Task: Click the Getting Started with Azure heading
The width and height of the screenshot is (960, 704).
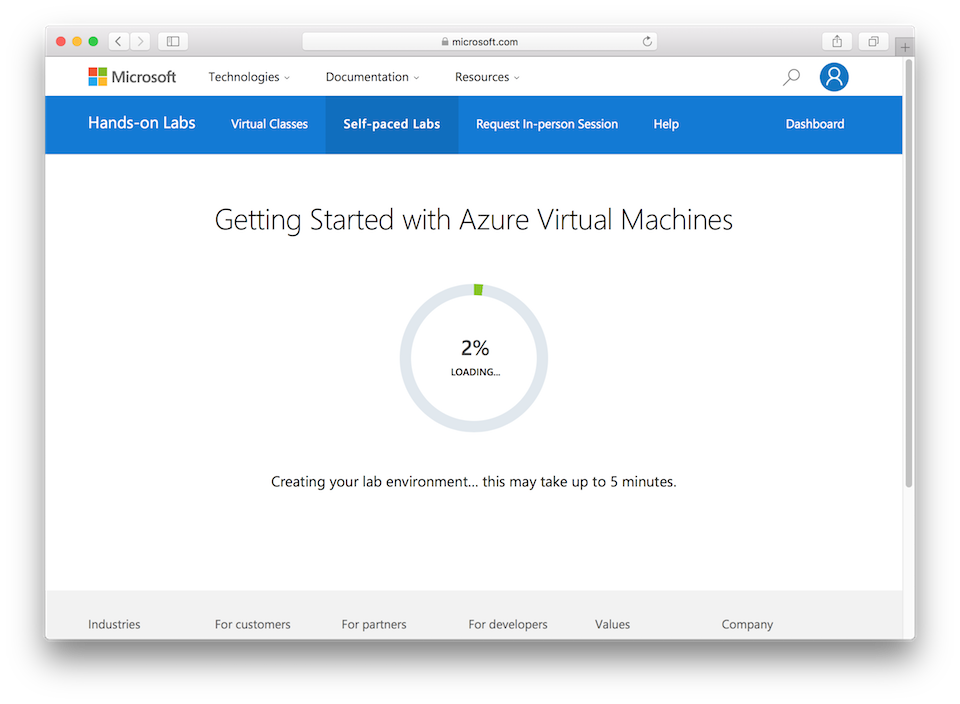Action: [x=474, y=220]
